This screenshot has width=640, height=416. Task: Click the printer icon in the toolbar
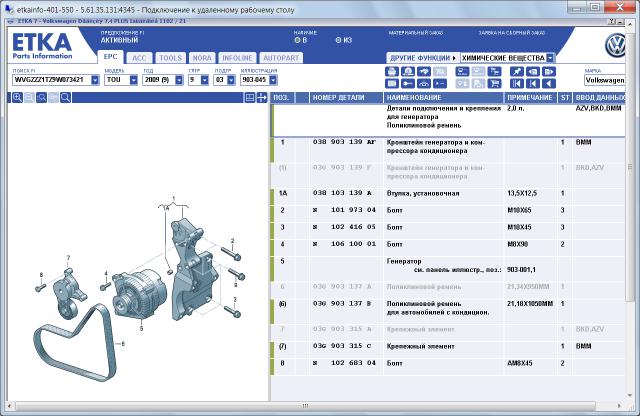tap(392, 71)
